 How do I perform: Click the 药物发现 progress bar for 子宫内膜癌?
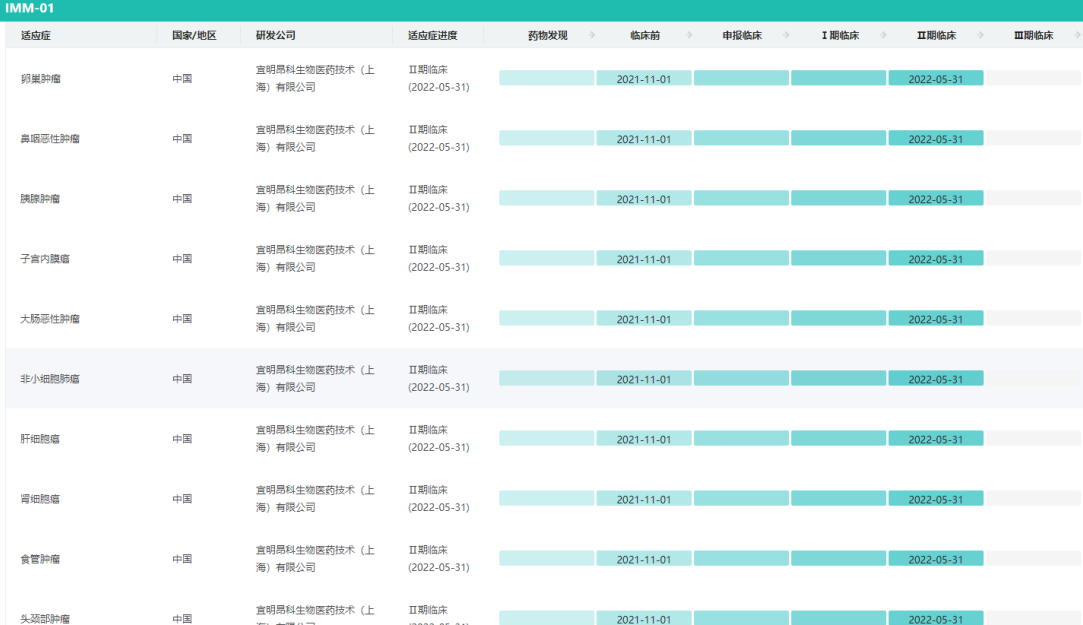546,259
